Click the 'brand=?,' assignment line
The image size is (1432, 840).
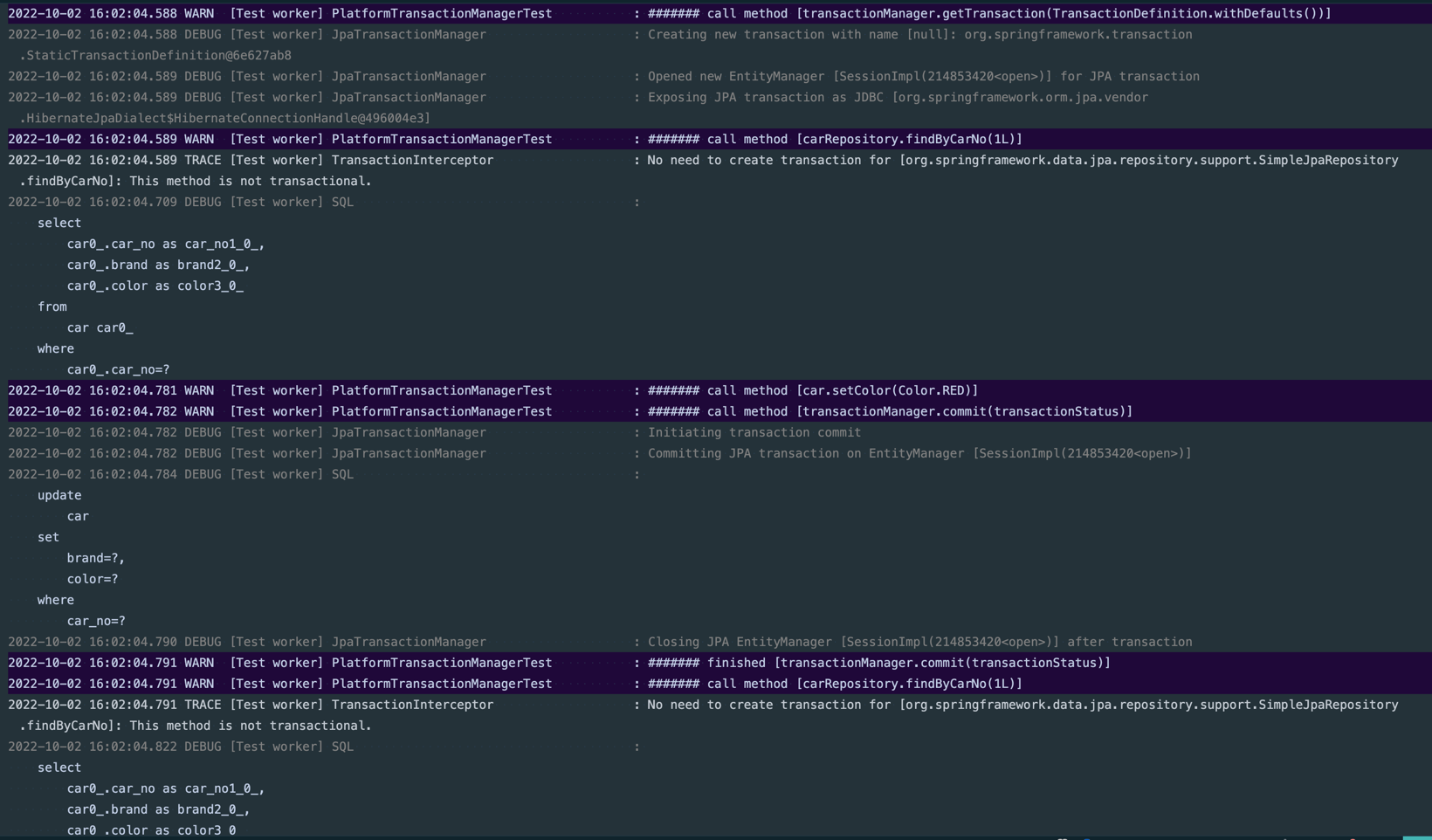(x=96, y=559)
